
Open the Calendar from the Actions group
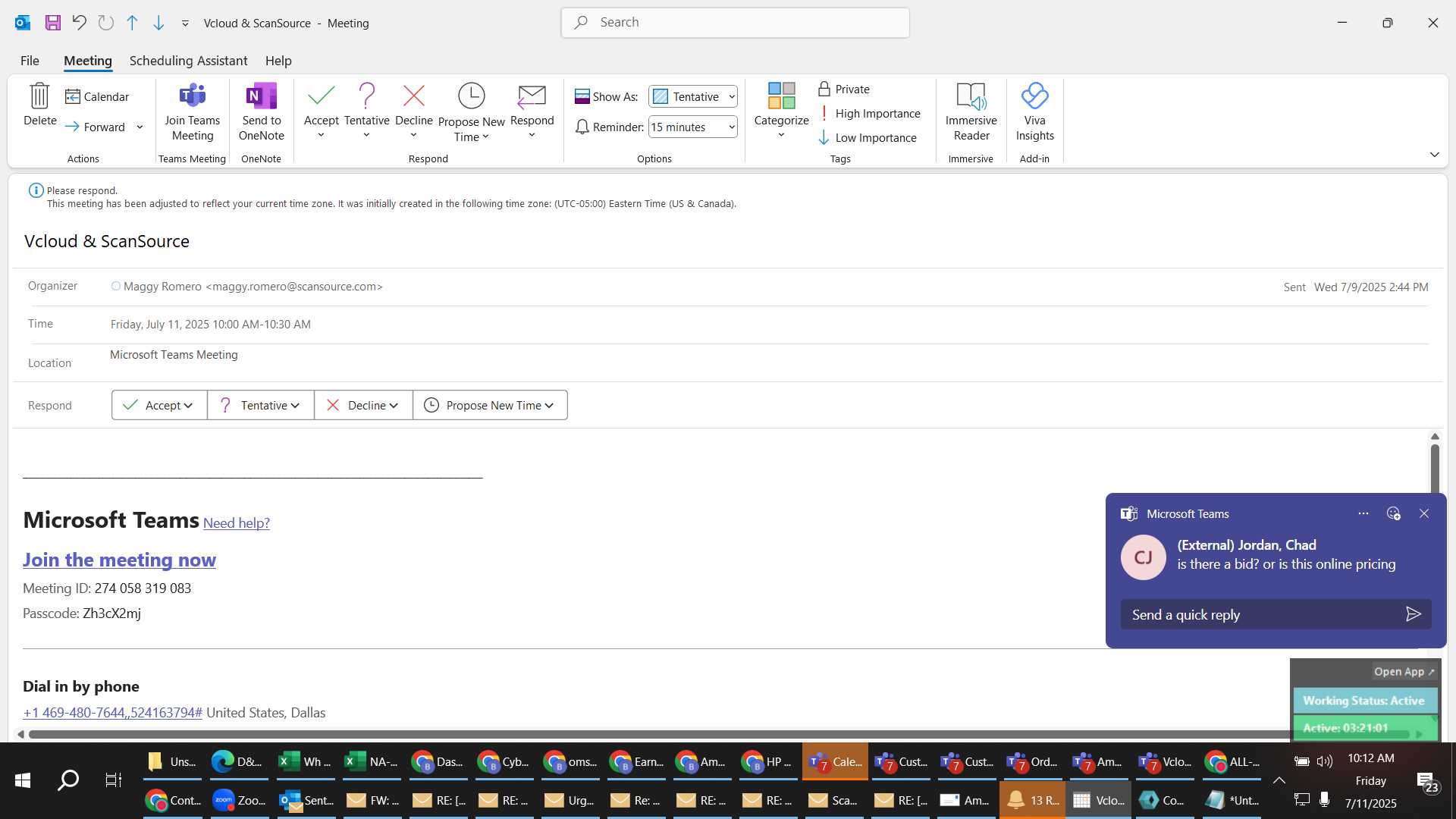pos(97,96)
